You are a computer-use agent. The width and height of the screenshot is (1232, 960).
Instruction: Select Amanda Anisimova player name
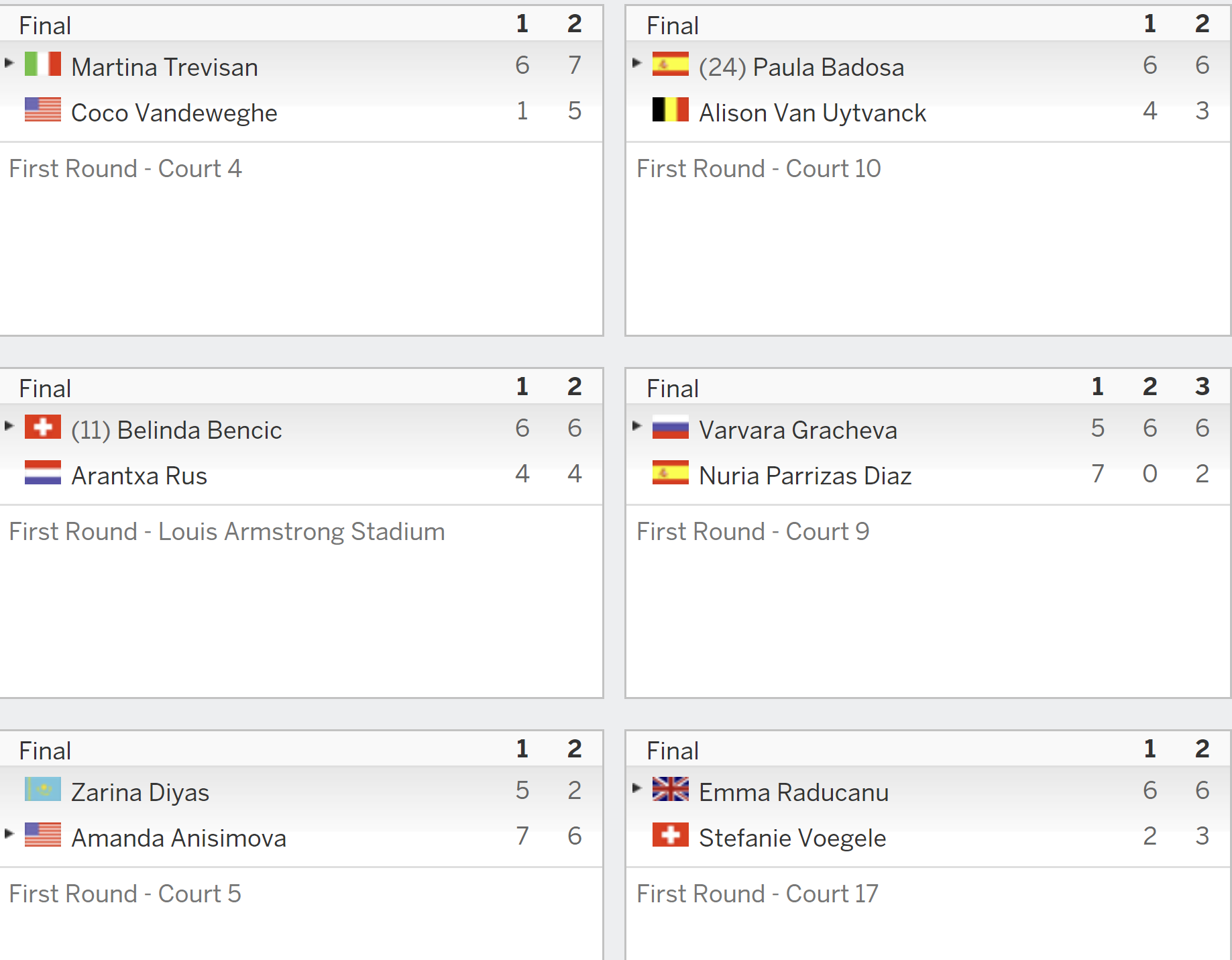pos(179,838)
